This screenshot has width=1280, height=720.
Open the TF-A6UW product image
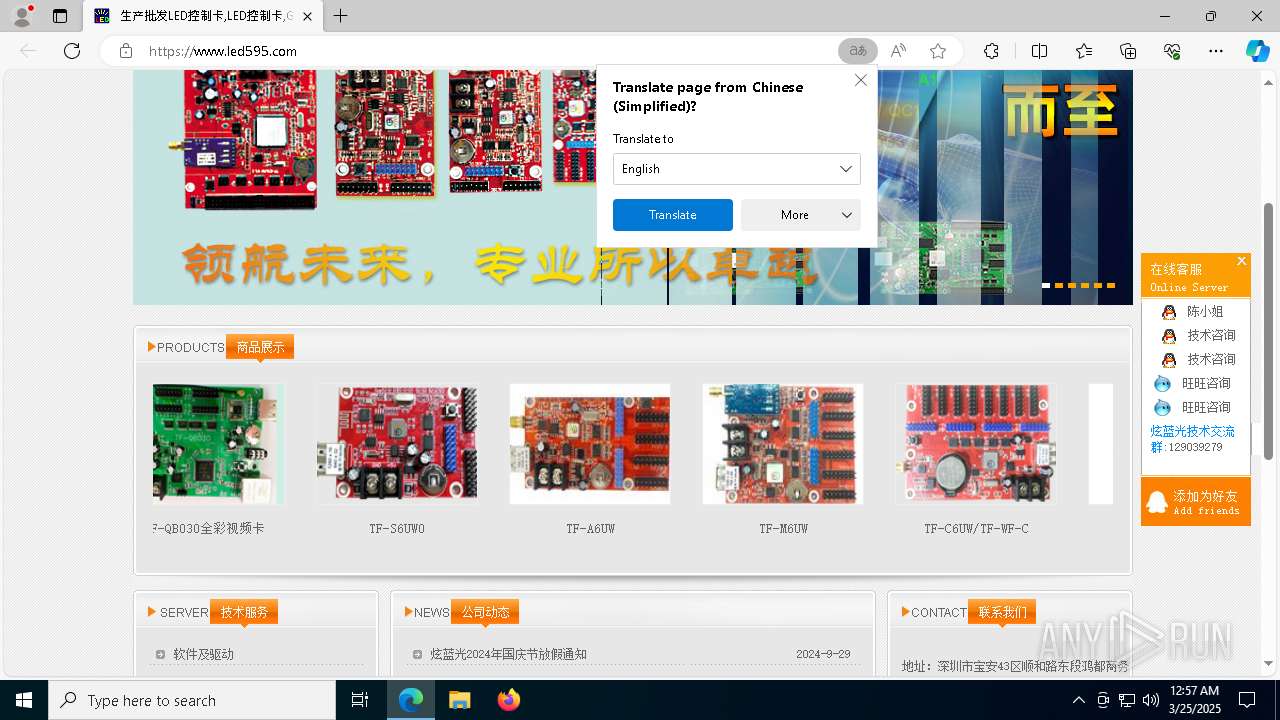[x=590, y=444]
